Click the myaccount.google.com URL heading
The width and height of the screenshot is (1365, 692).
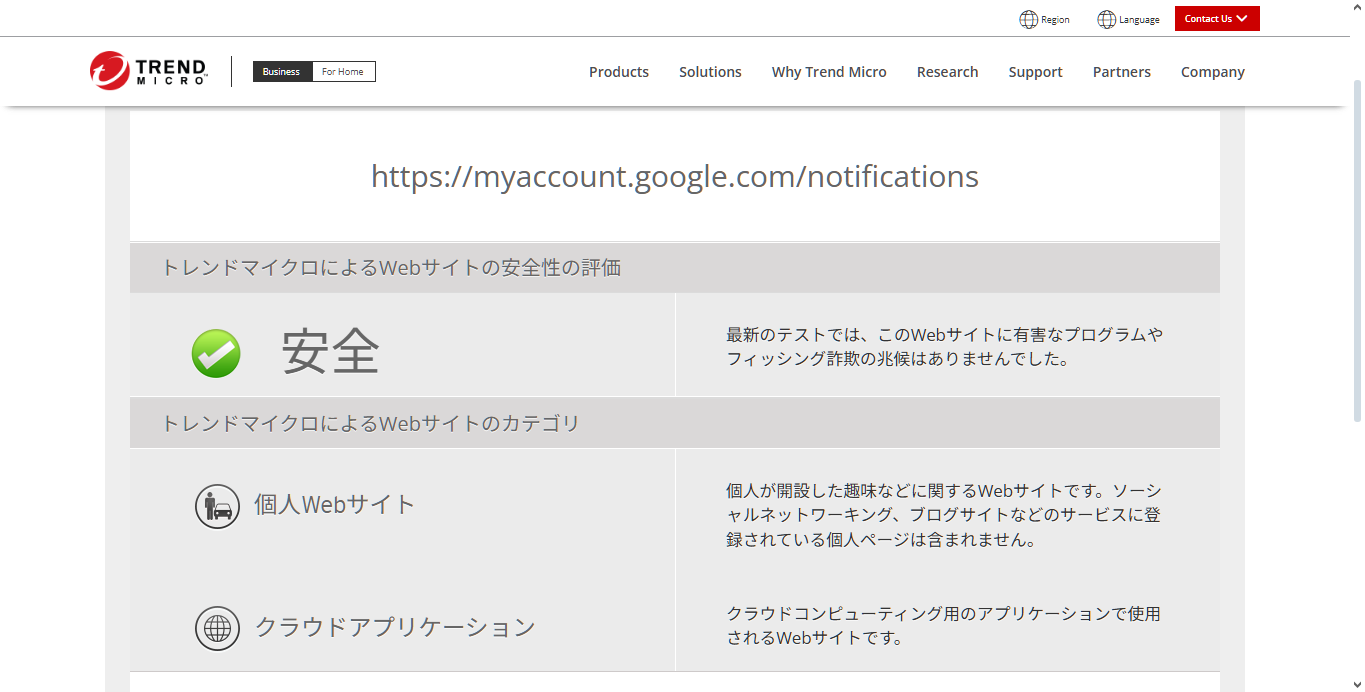click(x=674, y=177)
